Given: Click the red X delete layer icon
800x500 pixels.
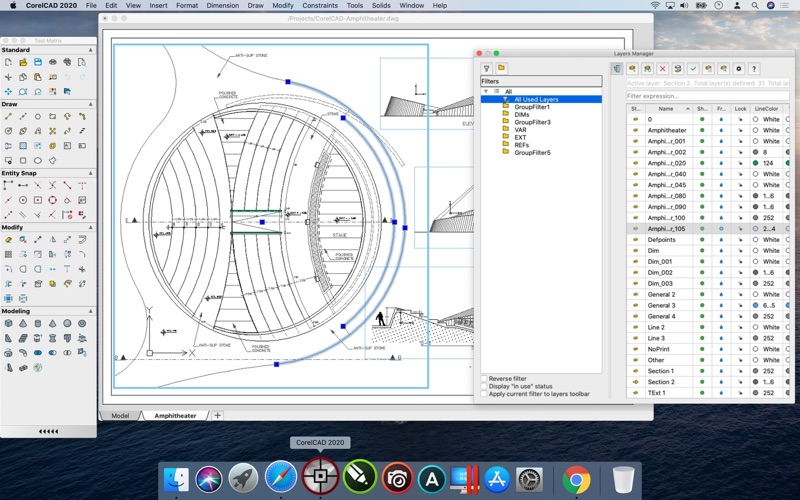Looking at the screenshot, I should [x=662, y=68].
